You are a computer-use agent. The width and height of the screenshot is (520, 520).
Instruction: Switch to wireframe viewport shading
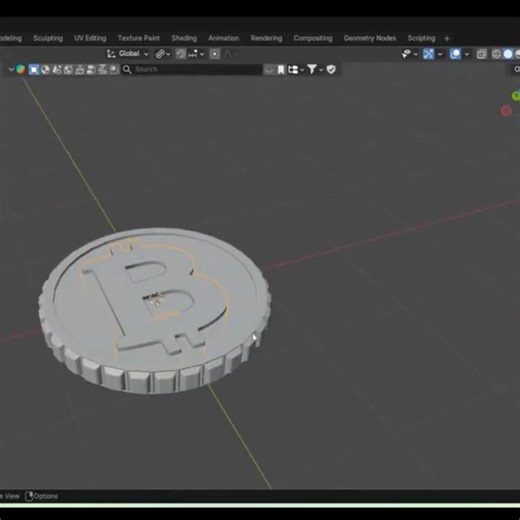click(x=496, y=54)
